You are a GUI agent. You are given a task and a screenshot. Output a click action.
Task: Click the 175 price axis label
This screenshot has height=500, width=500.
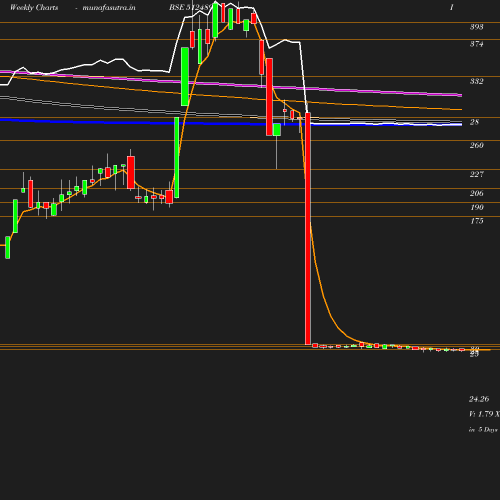coord(477,221)
